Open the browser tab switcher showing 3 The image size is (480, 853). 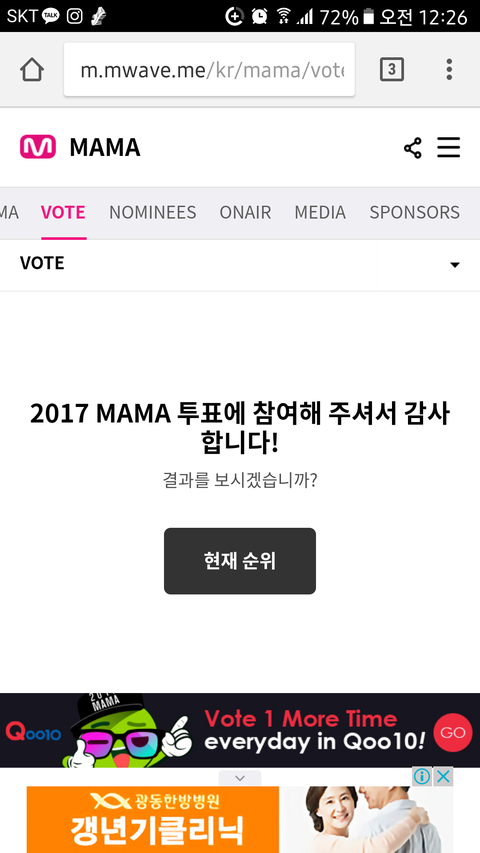pyautogui.click(x=392, y=70)
